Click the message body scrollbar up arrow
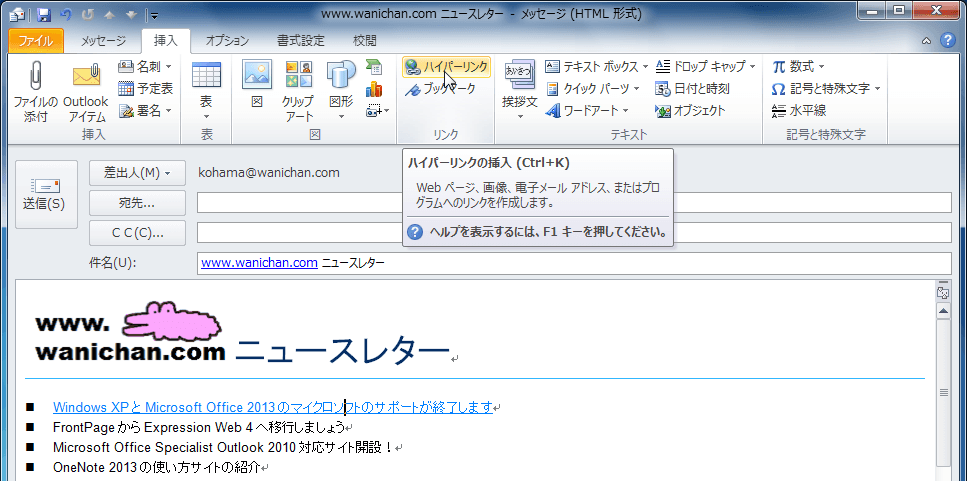Screen dimensions: 967x481 click(x=942, y=311)
